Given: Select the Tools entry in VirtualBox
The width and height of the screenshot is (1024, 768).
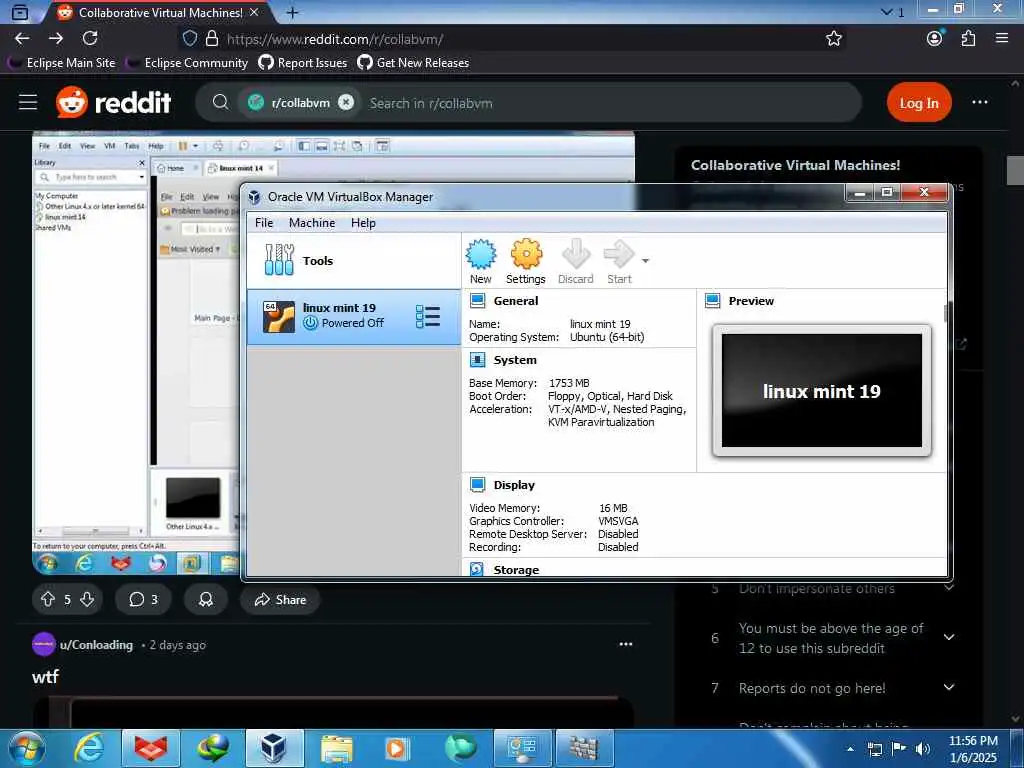Looking at the screenshot, I should pyautogui.click(x=353, y=261).
